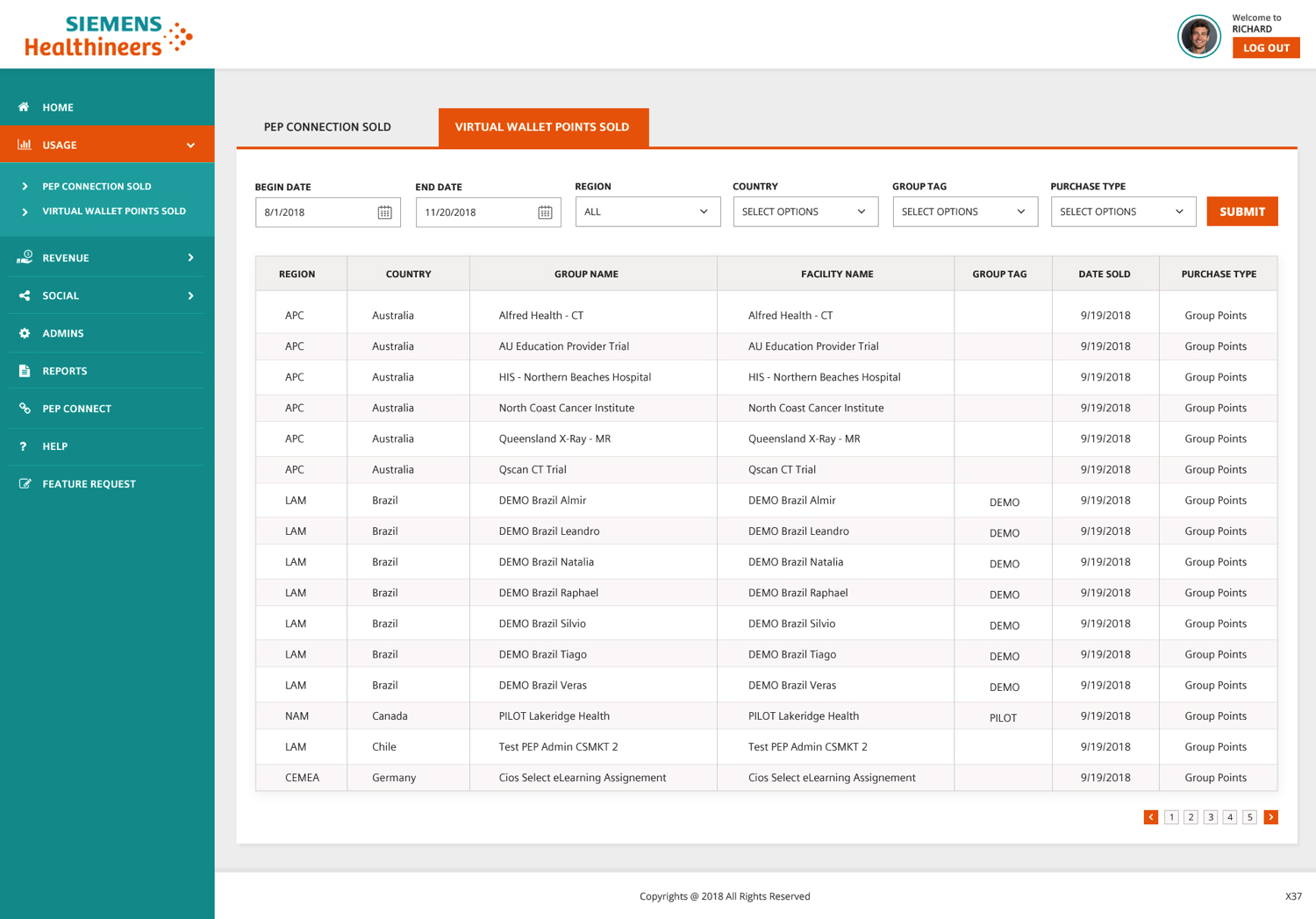Click the PEP Connect link icon
The image size is (1316, 919).
tap(24, 409)
